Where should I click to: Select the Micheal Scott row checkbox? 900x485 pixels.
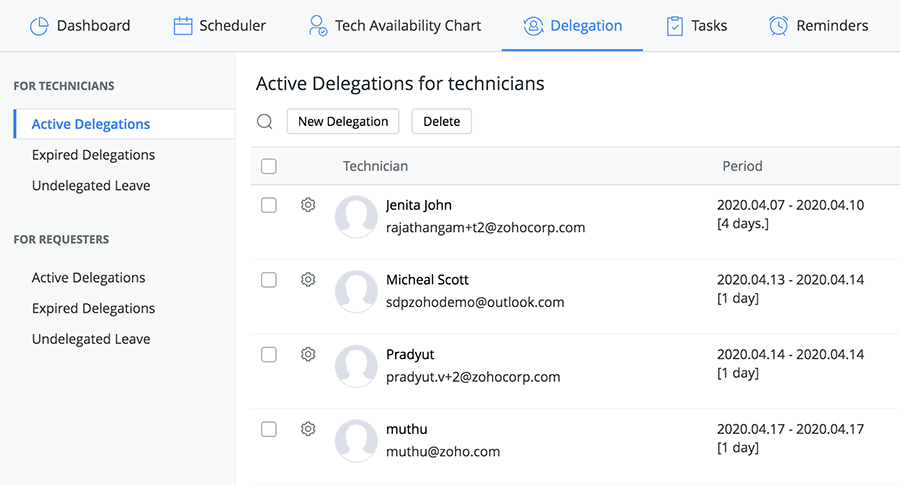pyautogui.click(x=269, y=280)
